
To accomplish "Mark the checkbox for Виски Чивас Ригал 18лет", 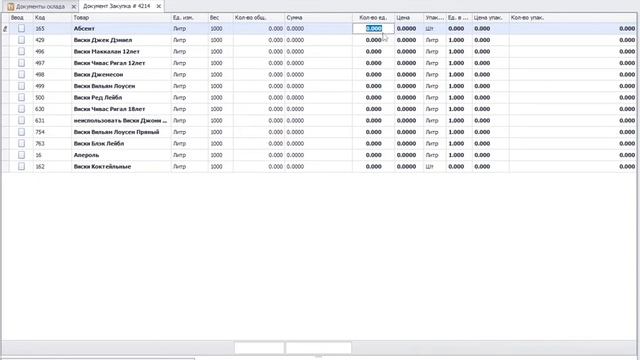I will (x=21, y=109).
